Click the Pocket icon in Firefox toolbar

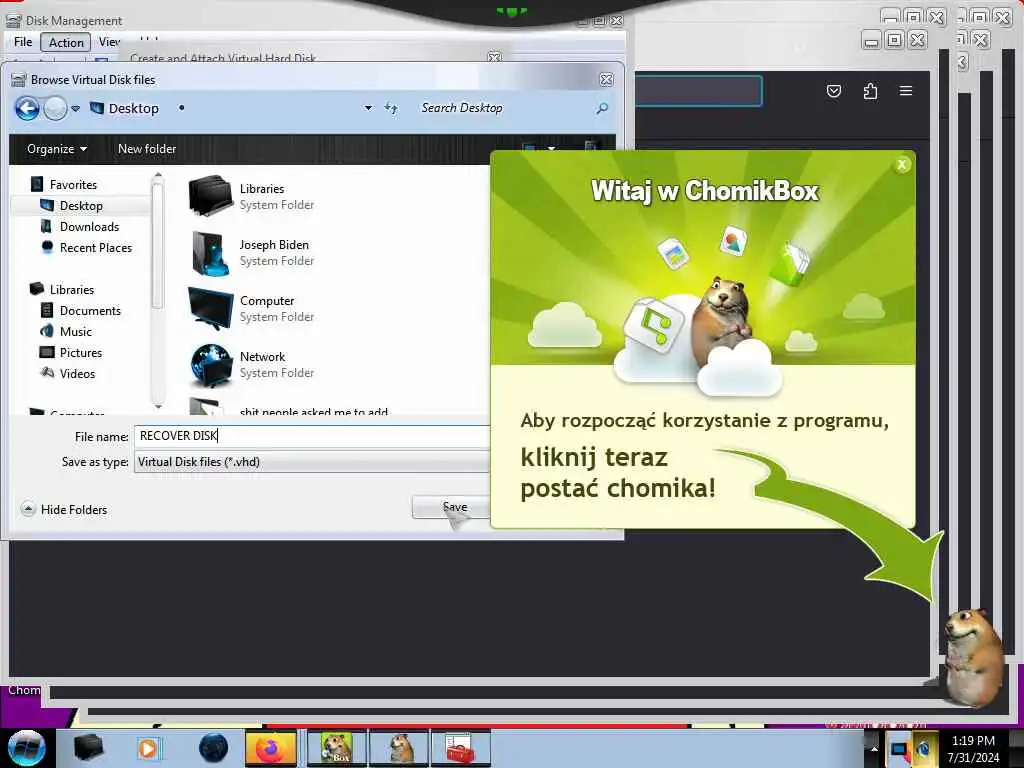point(834,91)
